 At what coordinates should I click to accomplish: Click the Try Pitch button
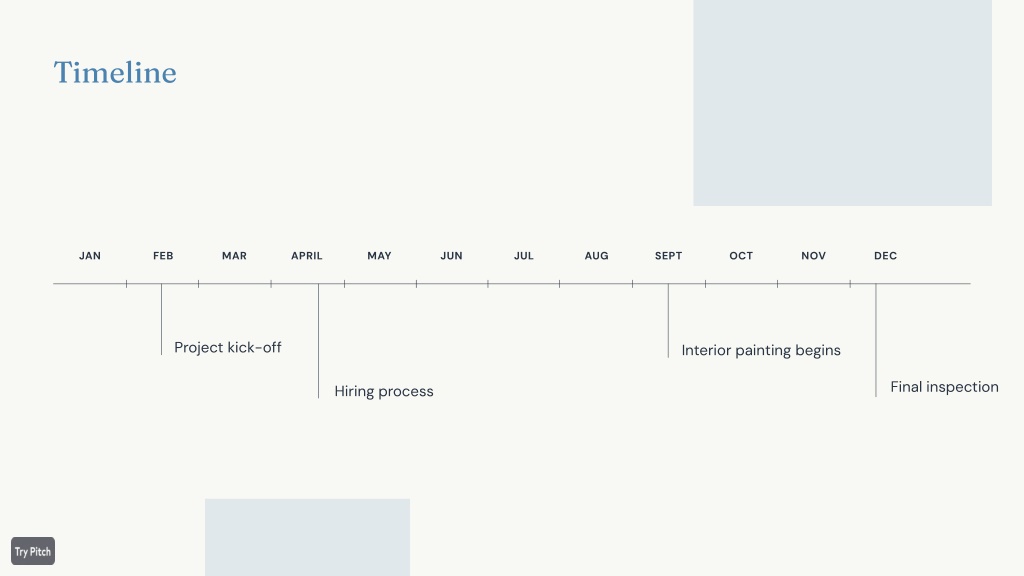tap(33, 551)
